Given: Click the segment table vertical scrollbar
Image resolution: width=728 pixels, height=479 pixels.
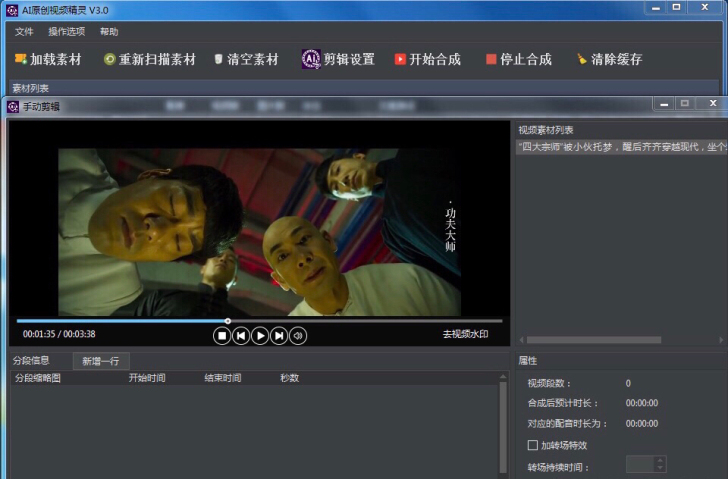Looking at the screenshot, I should (x=503, y=427).
